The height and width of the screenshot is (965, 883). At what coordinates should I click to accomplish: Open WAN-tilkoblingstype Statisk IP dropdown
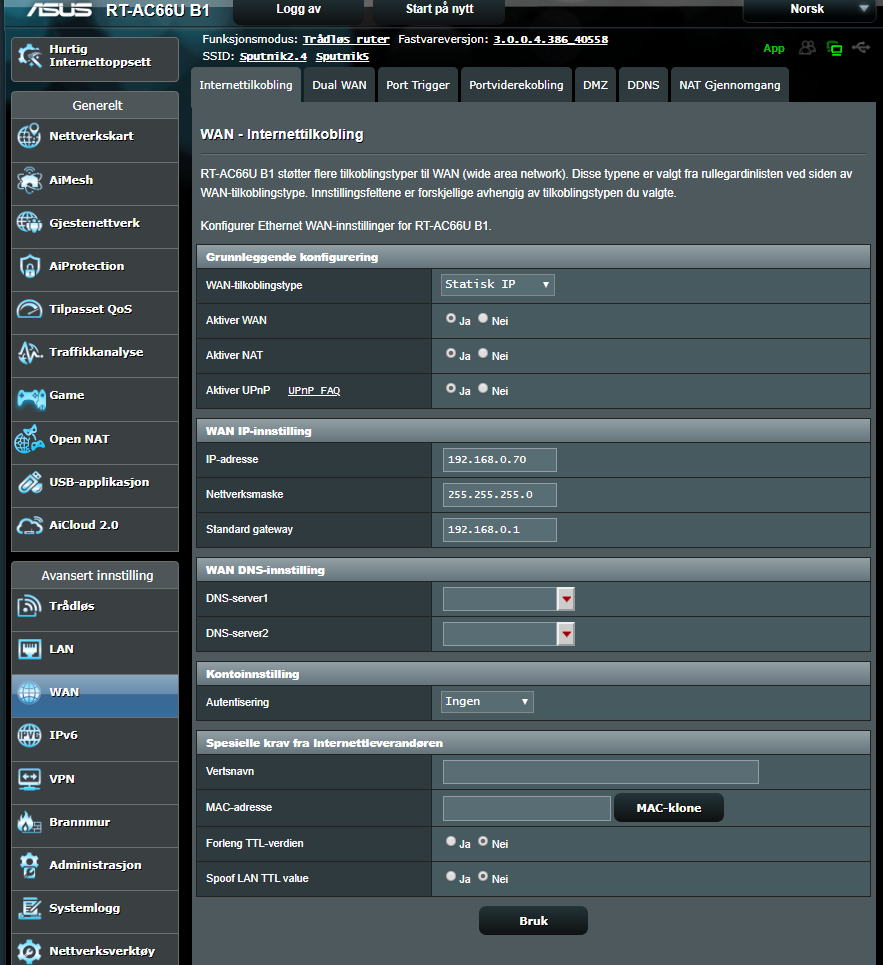point(497,284)
